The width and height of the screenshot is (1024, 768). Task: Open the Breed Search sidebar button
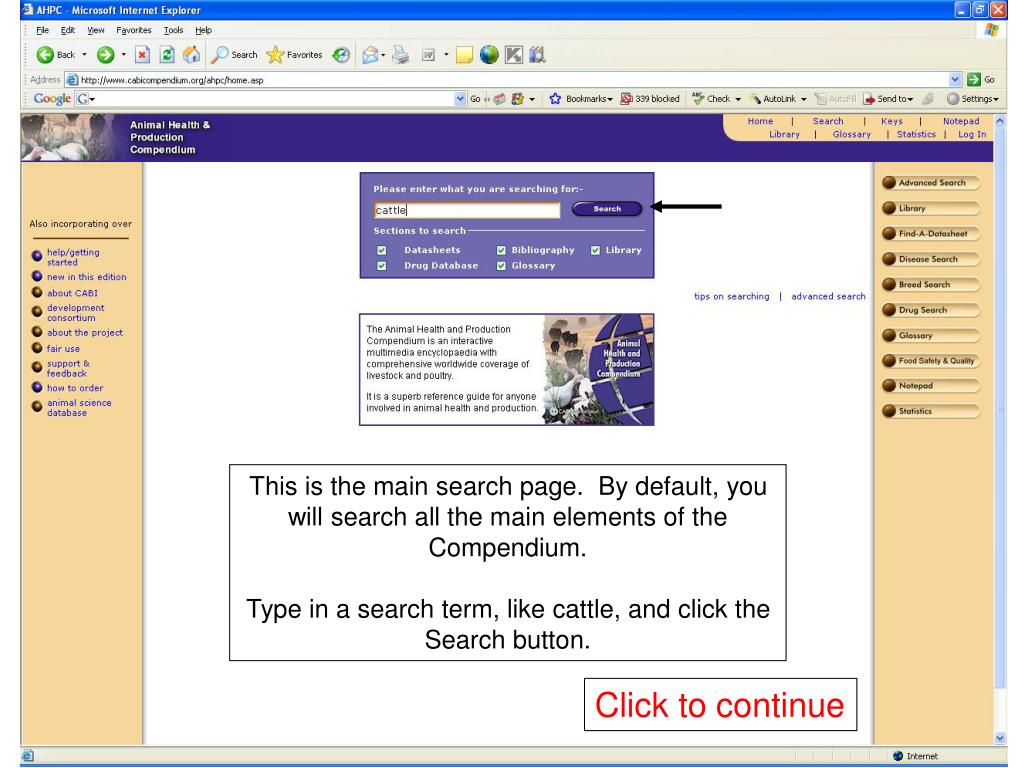point(931,285)
